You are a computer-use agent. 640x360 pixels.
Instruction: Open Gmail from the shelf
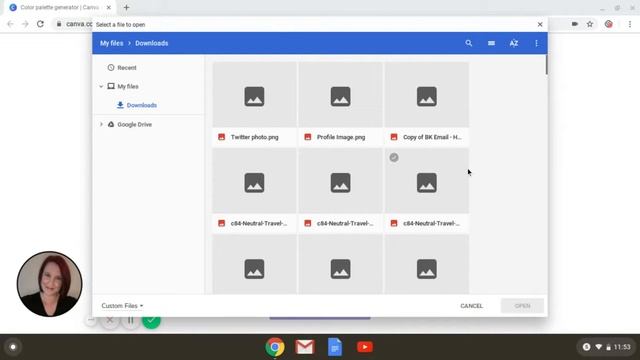(x=305, y=347)
